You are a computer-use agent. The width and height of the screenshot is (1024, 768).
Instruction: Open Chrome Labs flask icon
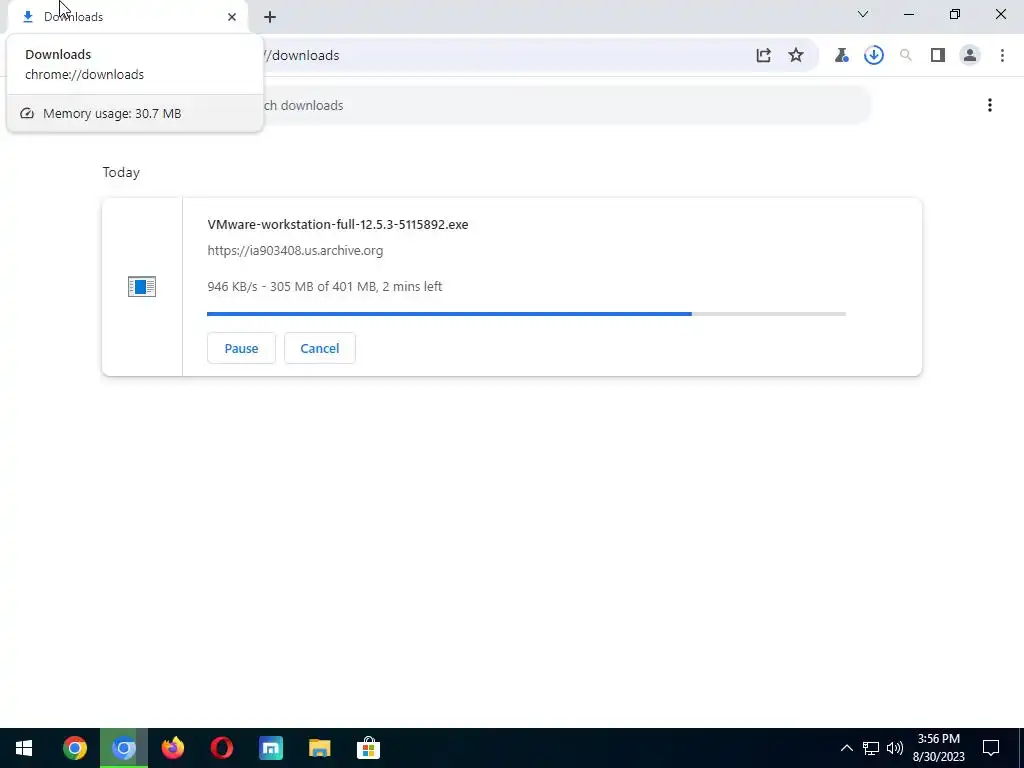point(841,56)
